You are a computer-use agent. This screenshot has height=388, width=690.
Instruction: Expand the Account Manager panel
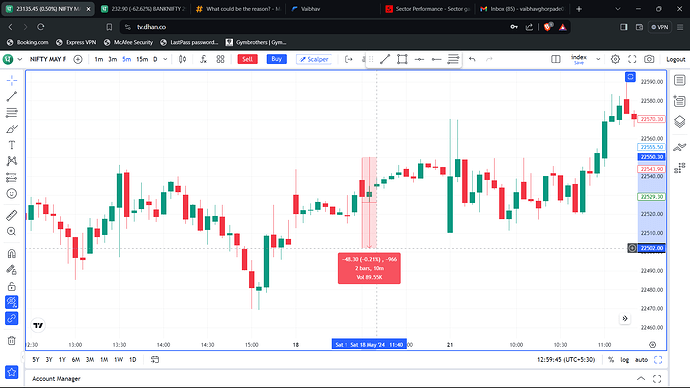(x=641, y=379)
